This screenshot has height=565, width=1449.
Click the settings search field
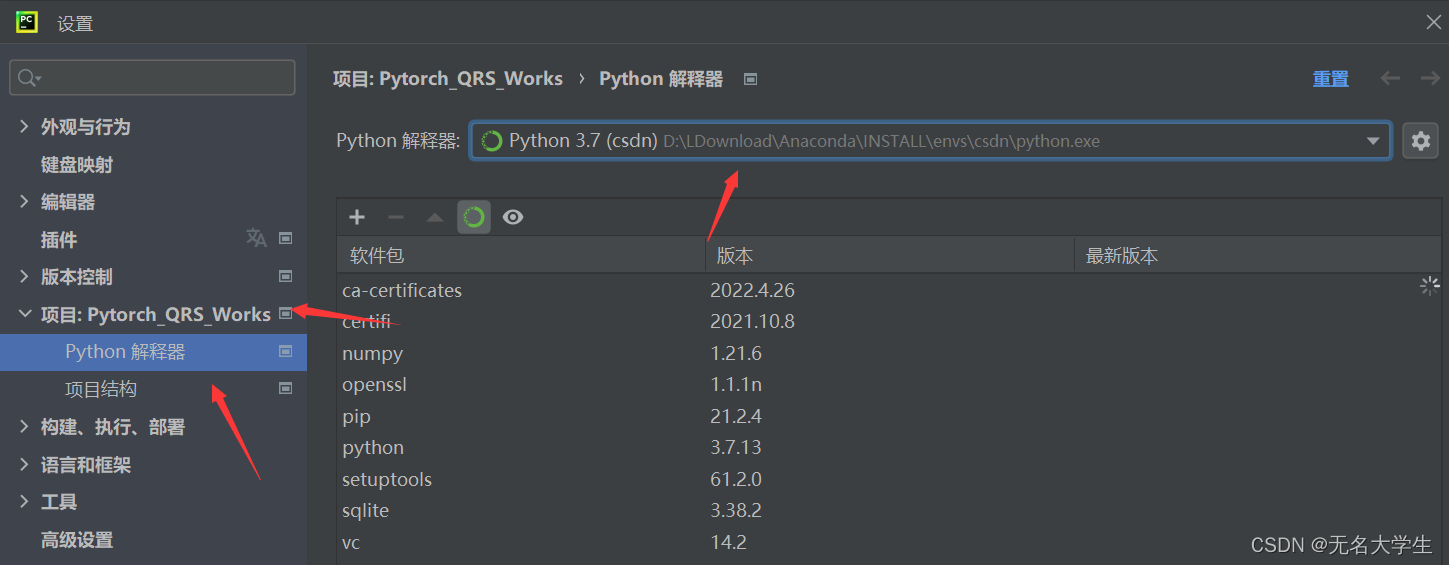(x=152, y=77)
